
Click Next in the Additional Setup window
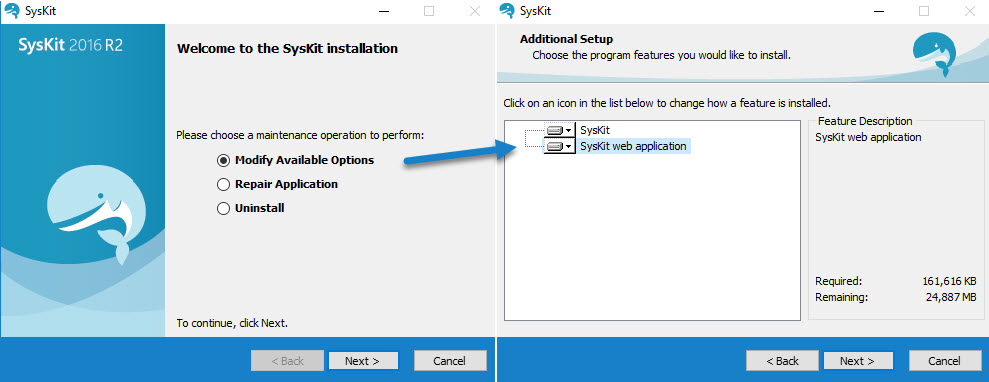tap(858, 361)
